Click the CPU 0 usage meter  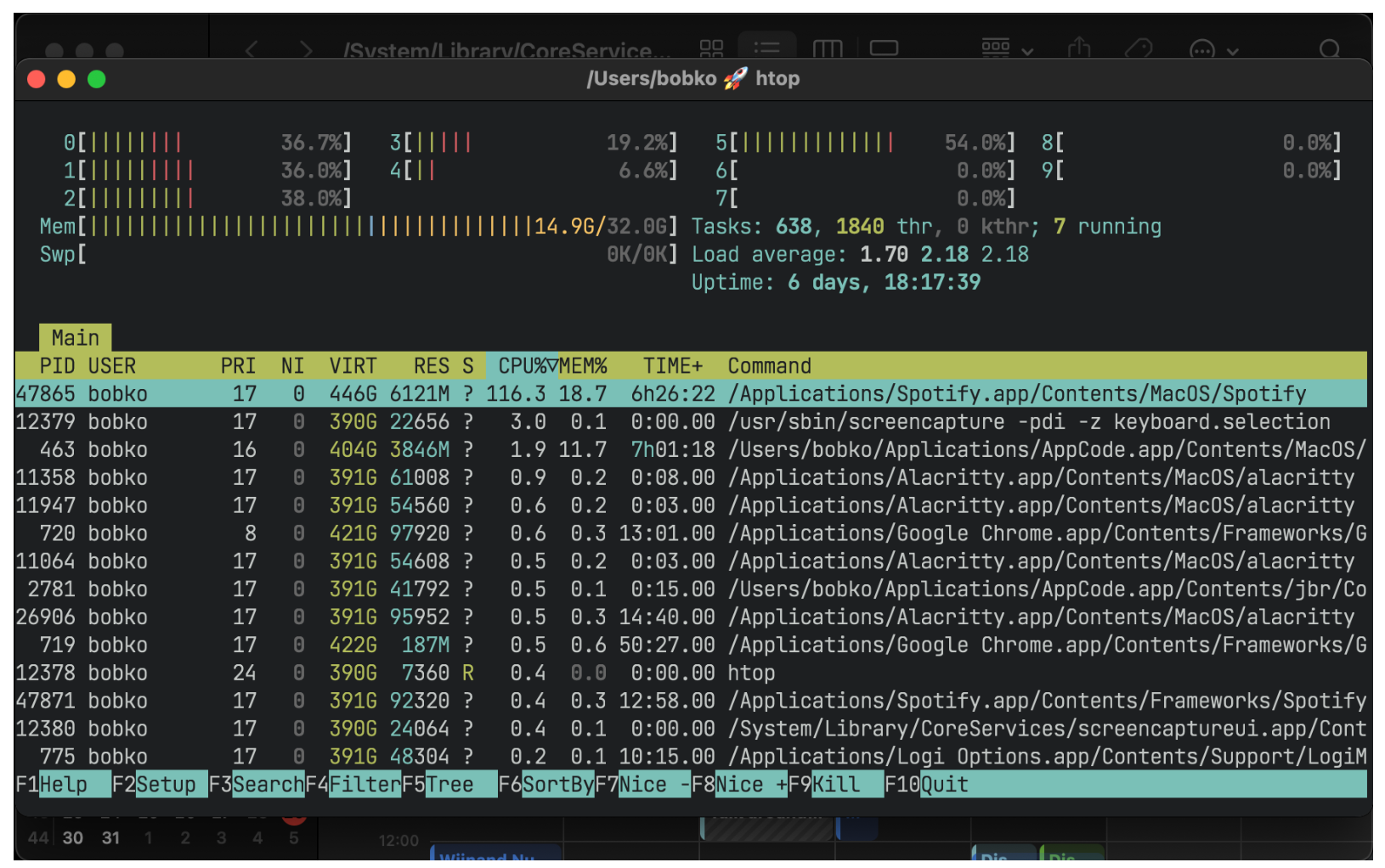click(208, 143)
